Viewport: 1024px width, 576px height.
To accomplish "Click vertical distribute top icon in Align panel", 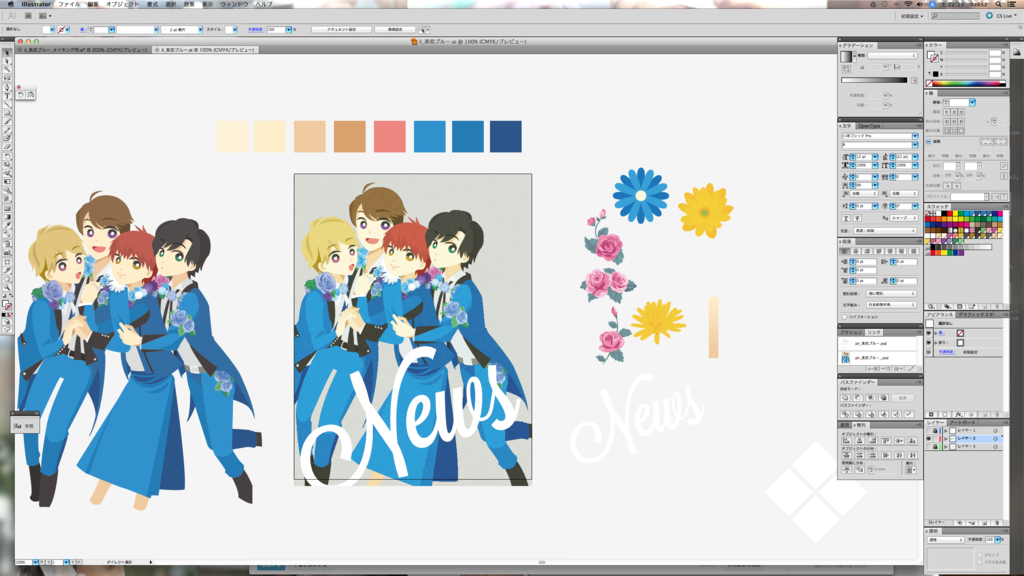I will pos(846,455).
